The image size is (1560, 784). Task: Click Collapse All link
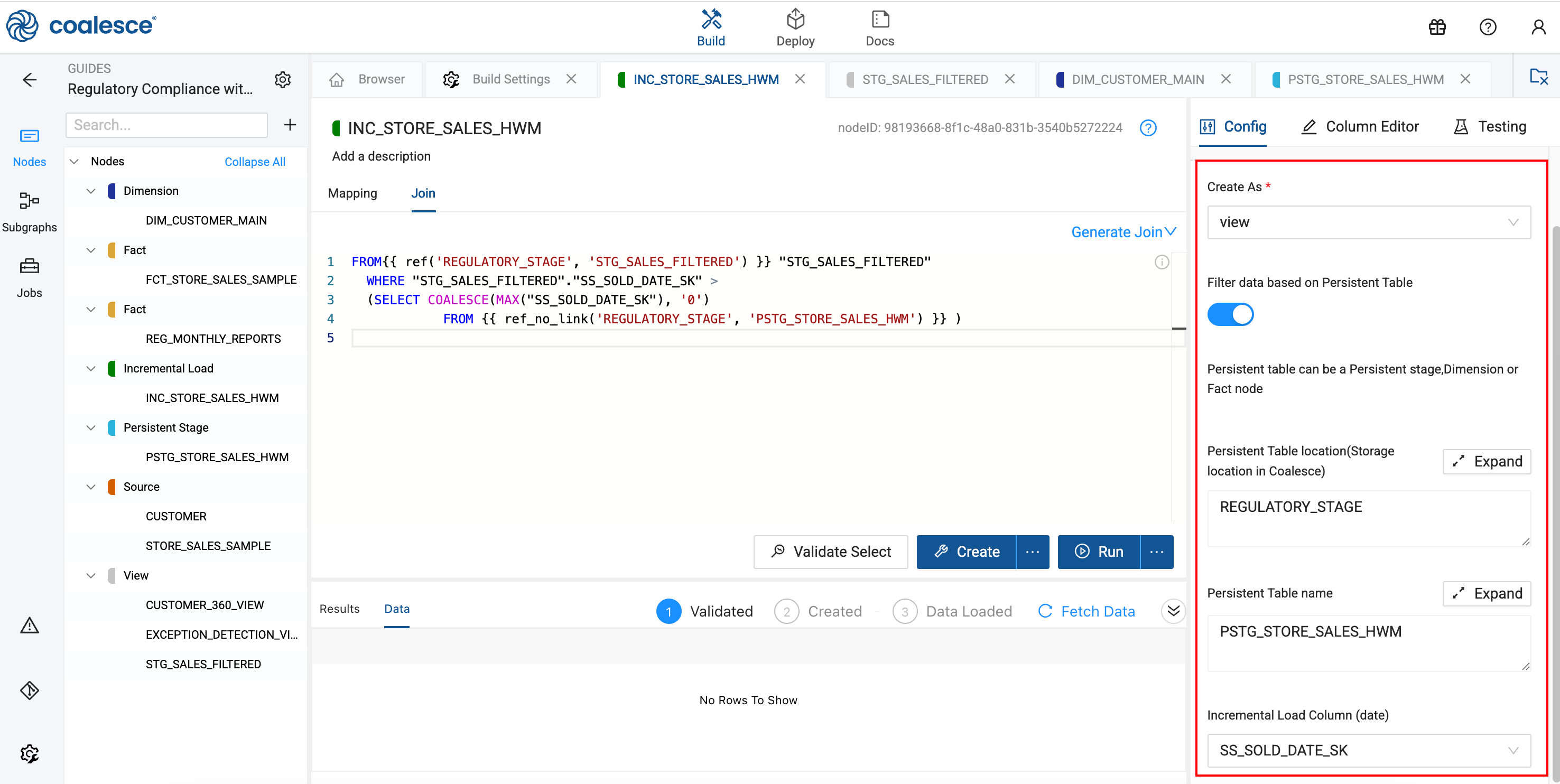[255, 162]
